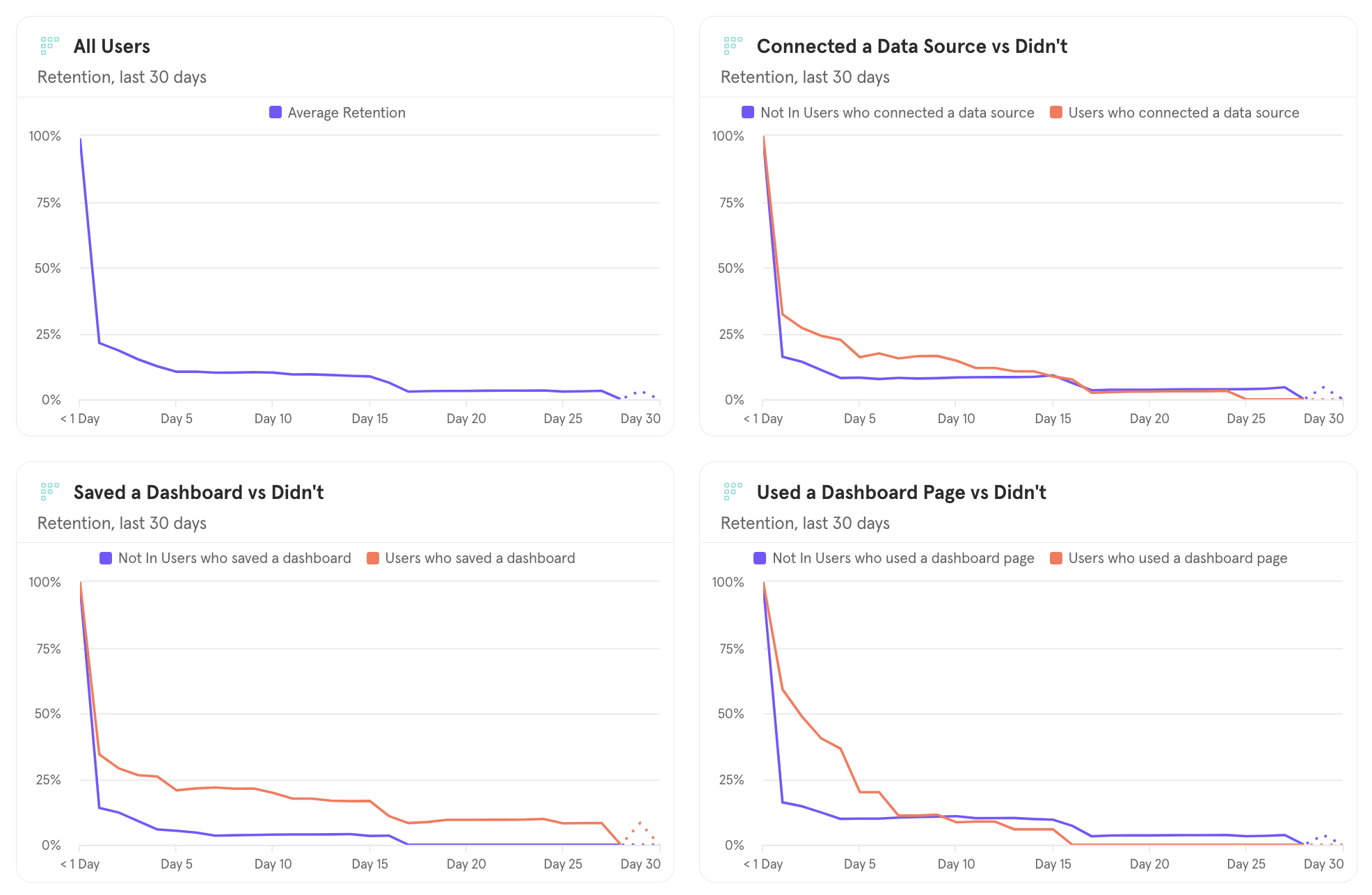Image resolution: width=1372 pixels, height=895 pixels.
Task: Toggle 'Not In Users who saved a dashboard' series
Action: [234, 558]
